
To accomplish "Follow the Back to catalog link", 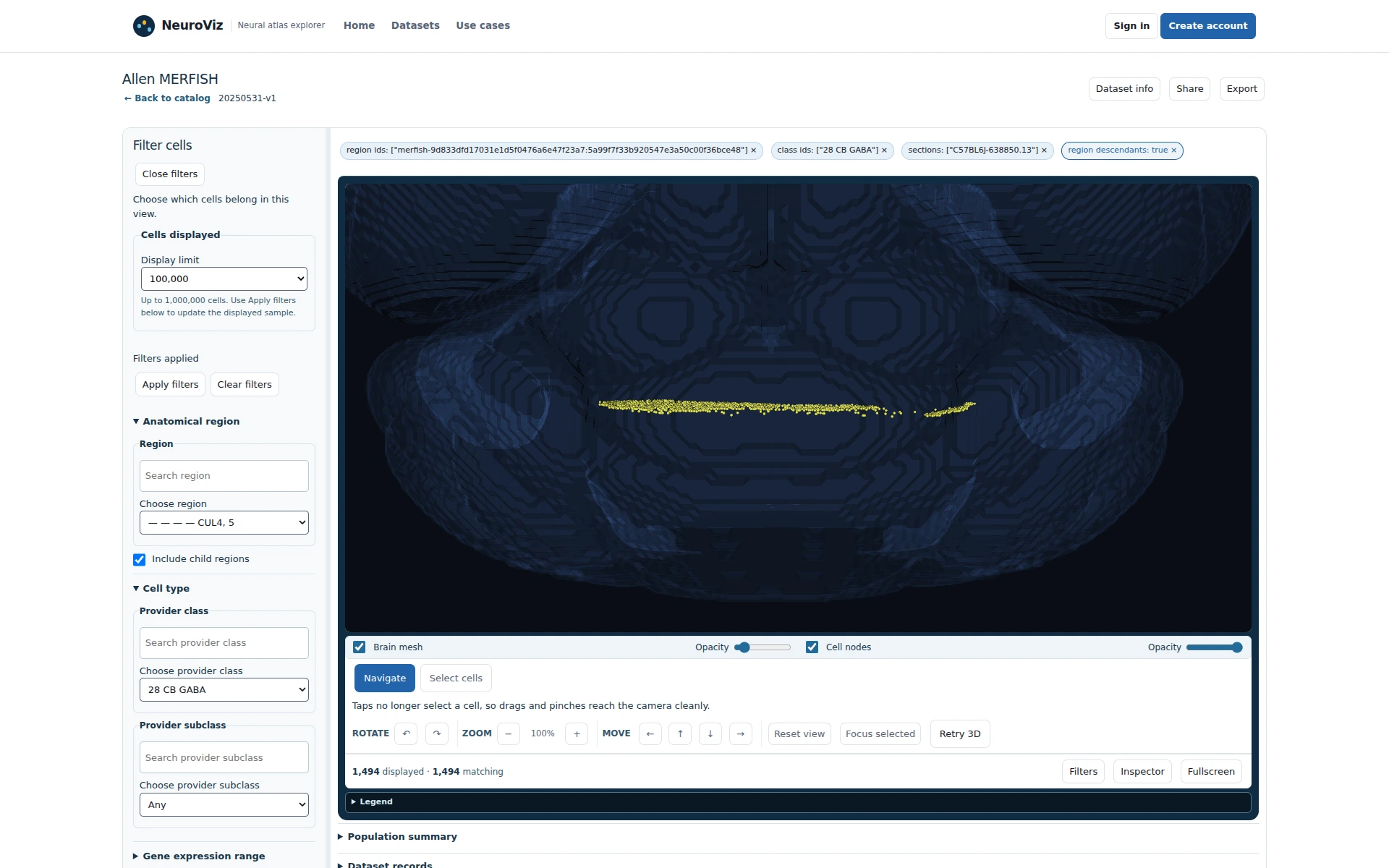I will (x=167, y=98).
